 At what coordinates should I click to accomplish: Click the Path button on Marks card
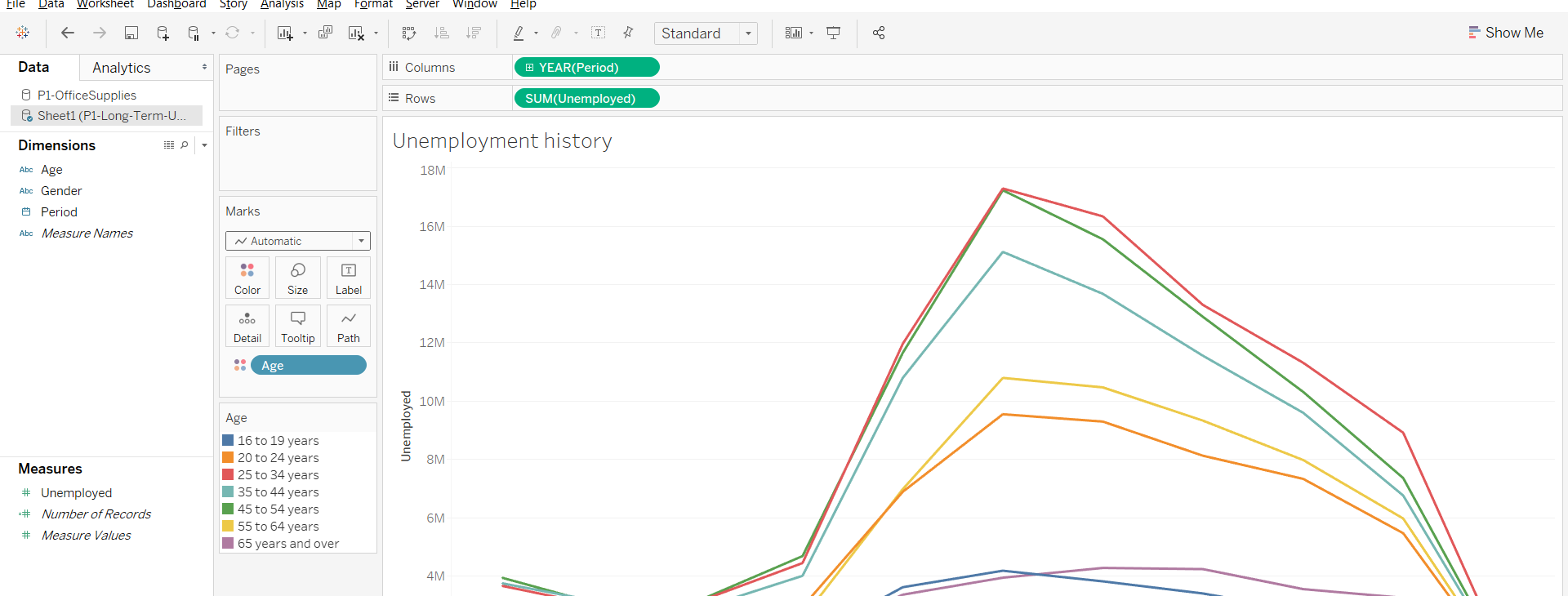tap(349, 326)
